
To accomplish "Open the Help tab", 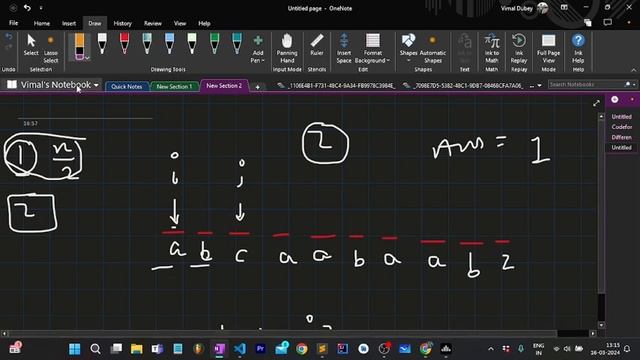I will 204,23.
